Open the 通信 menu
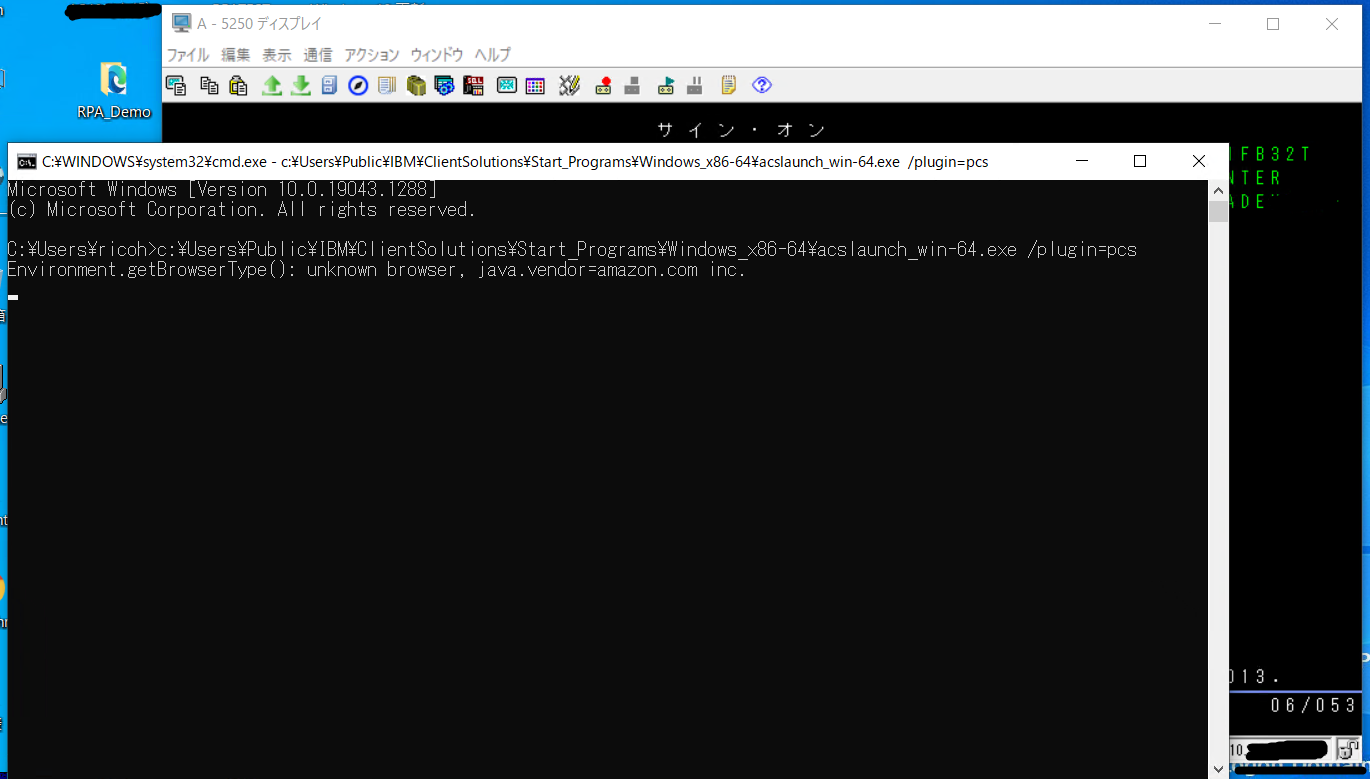1370x779 pixels. (318, 55)
